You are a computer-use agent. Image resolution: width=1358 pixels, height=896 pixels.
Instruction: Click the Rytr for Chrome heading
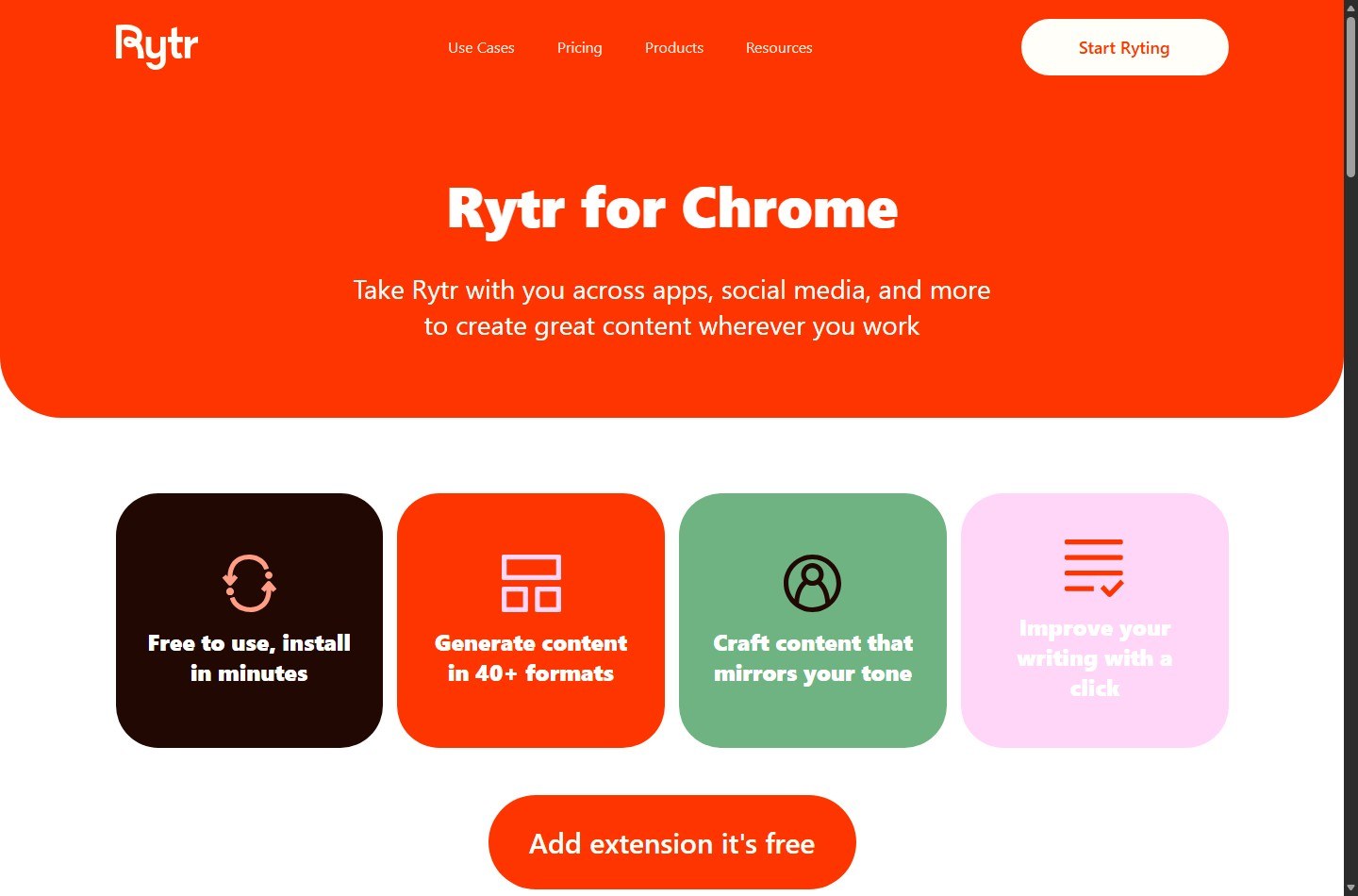(x=671, y=208)
